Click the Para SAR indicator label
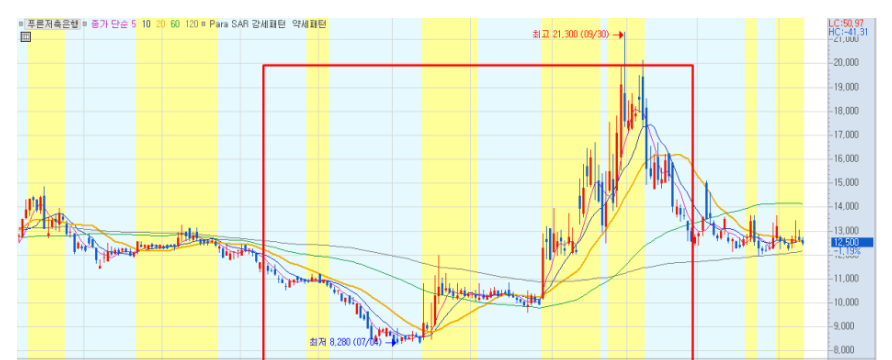 (228, 24)
